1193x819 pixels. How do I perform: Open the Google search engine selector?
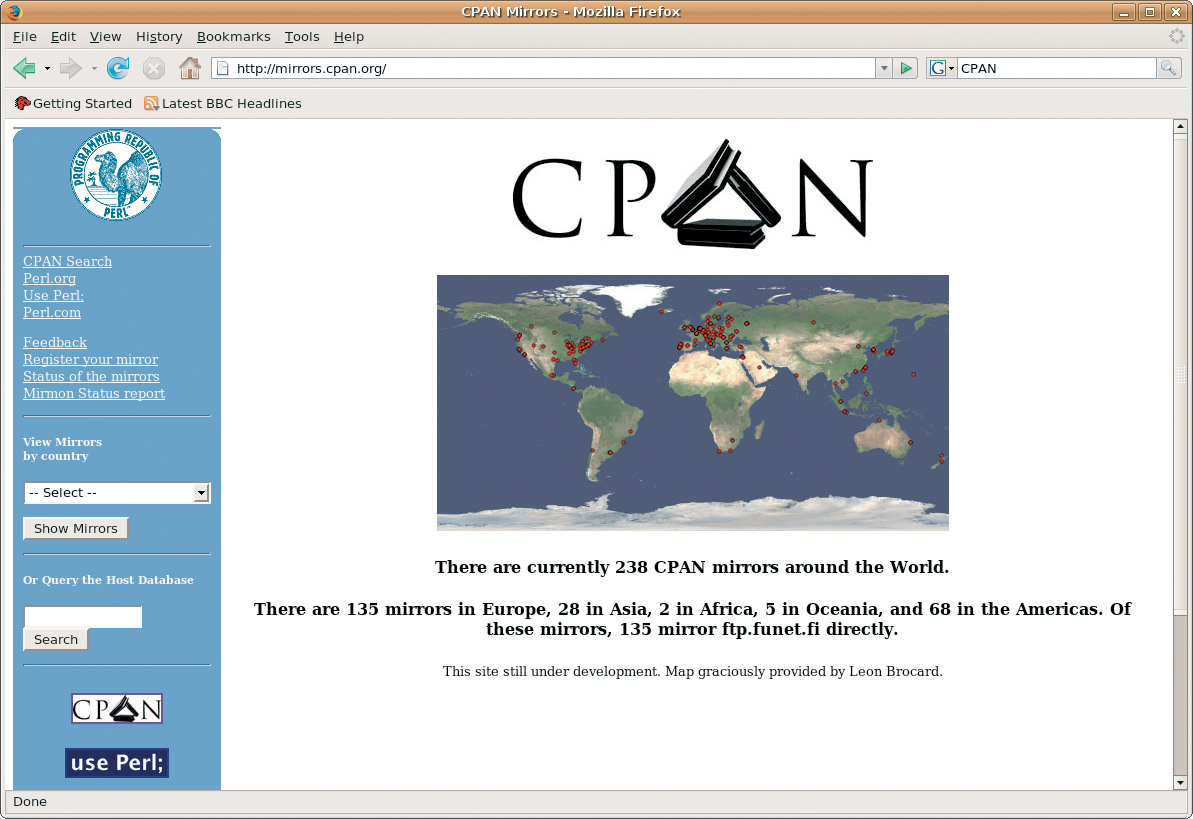pyautogui.click(x=942, y=69)
